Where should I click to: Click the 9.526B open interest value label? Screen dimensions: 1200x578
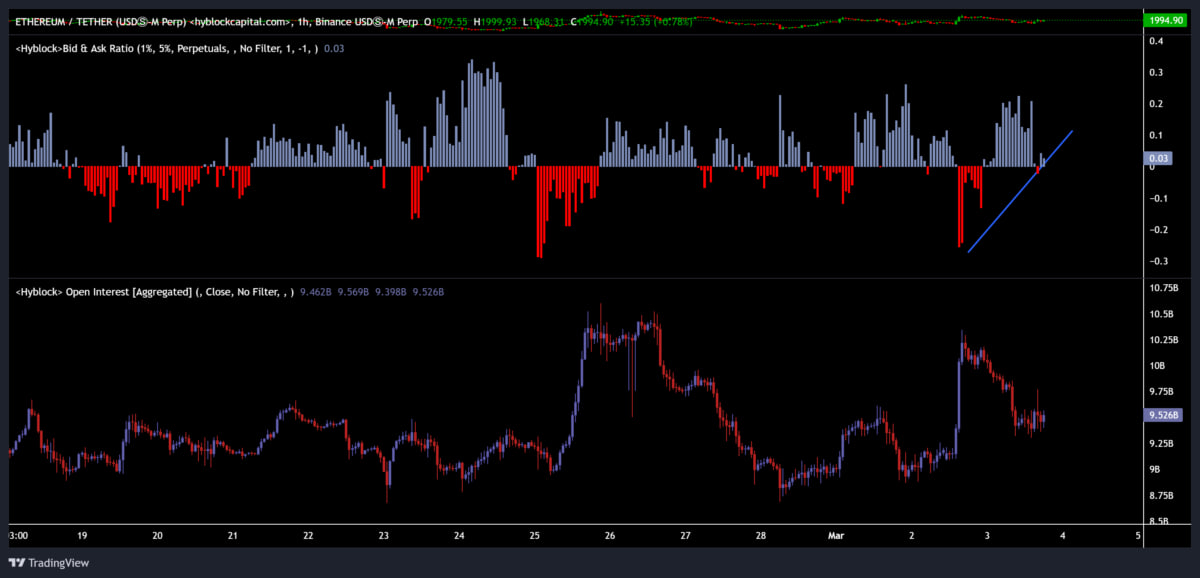1161,414
